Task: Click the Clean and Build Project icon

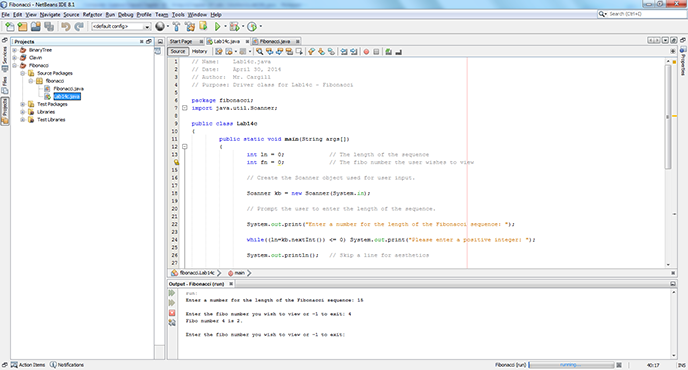Action: [x=190, y=26]
